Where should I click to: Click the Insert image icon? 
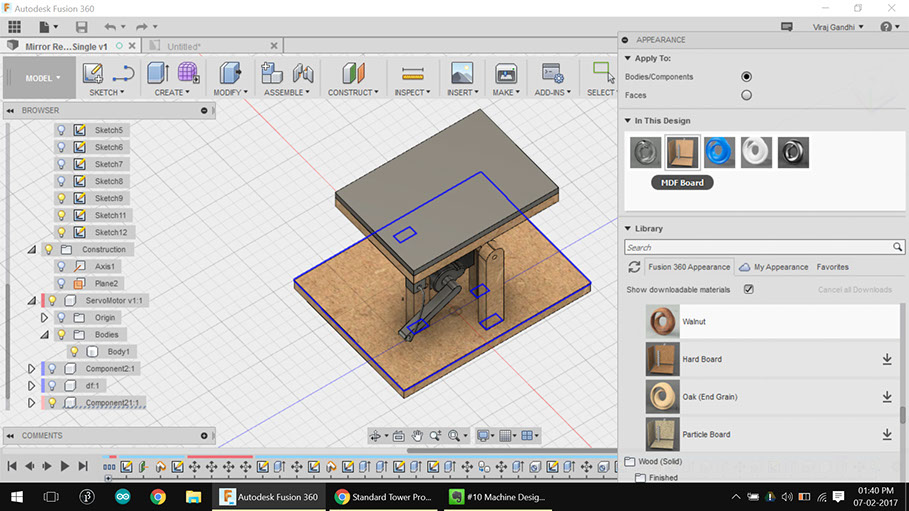(461, 73)
